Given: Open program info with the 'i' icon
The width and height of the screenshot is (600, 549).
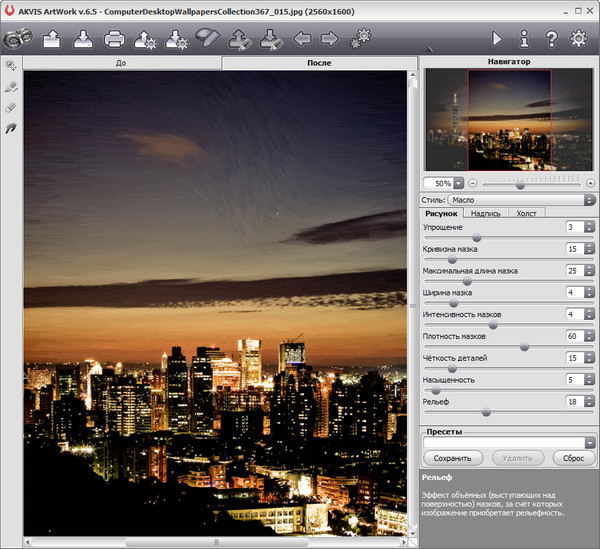Looking at the screenshot, I should pyautogui.click(x=524, y=39).
